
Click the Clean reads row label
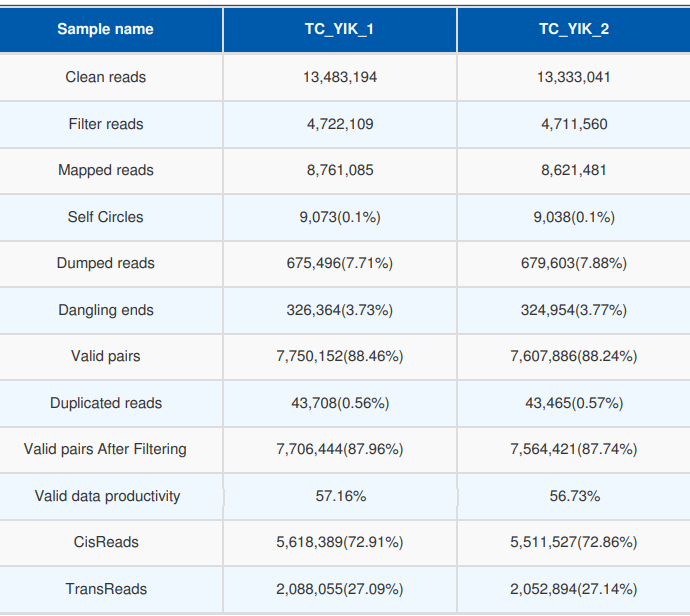point(105,77)
